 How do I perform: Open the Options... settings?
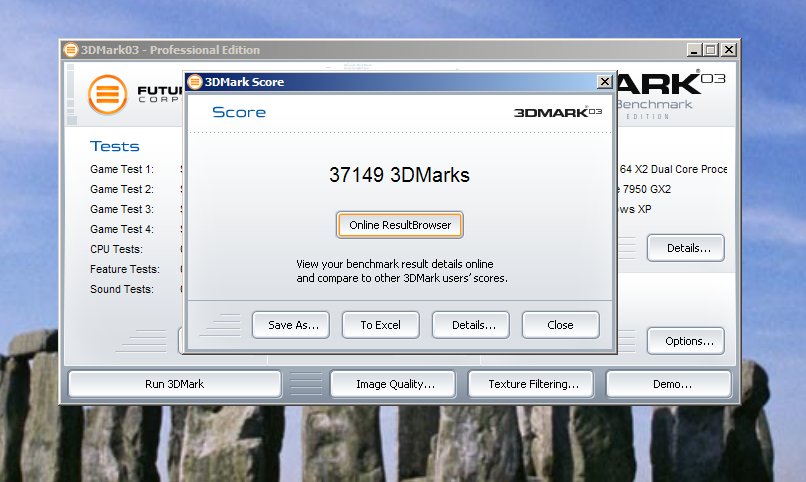tap(689, 341)
